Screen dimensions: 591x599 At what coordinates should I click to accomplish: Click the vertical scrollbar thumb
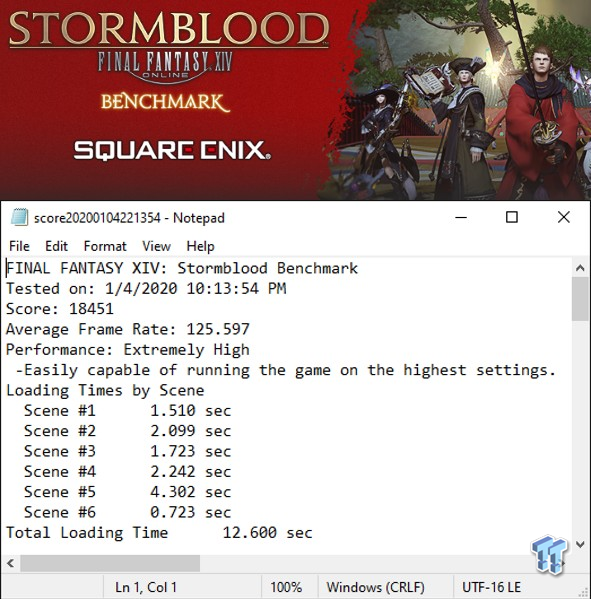tap(580, 299)
